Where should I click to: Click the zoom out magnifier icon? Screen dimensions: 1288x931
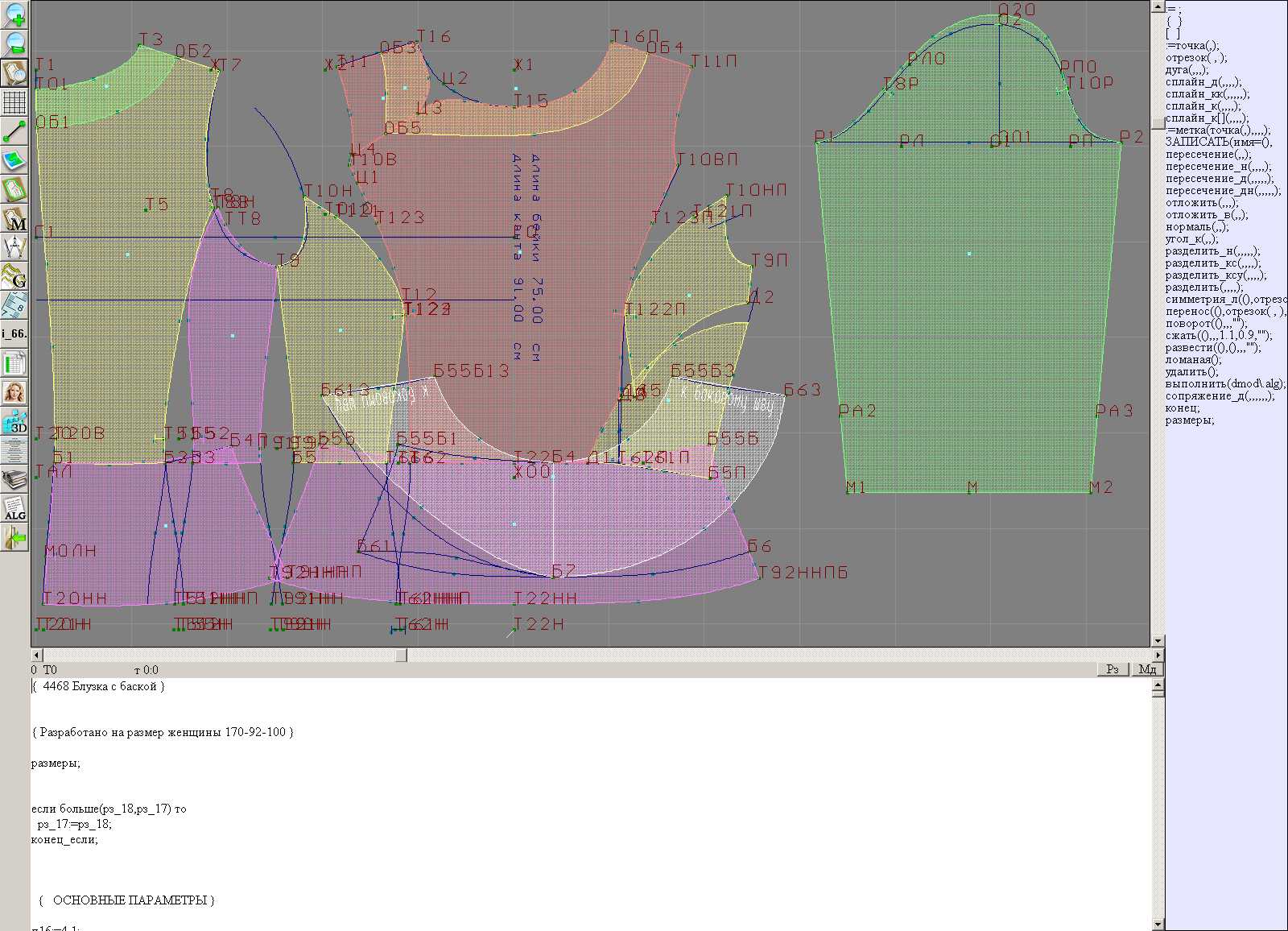click(14, 43)
